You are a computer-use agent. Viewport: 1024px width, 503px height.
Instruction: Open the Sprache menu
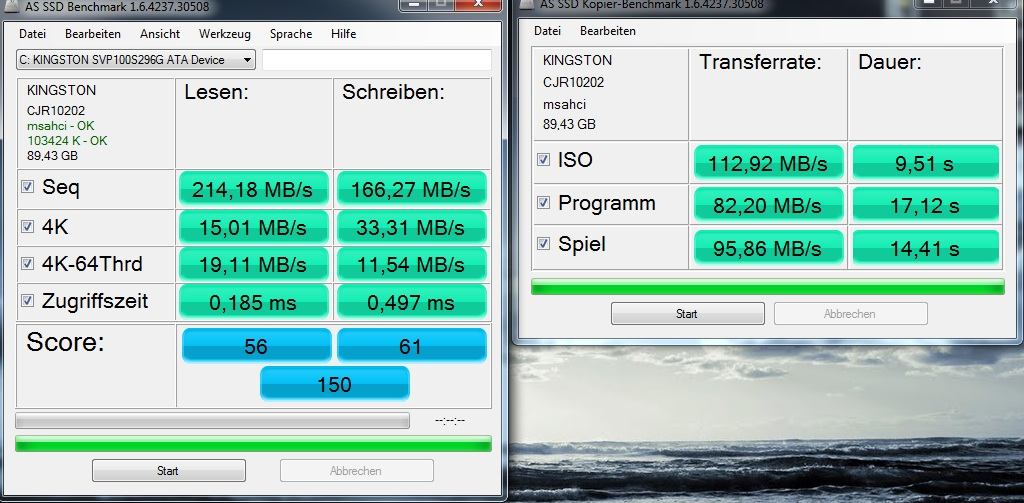pyautogui.click(x=291, y=34)
